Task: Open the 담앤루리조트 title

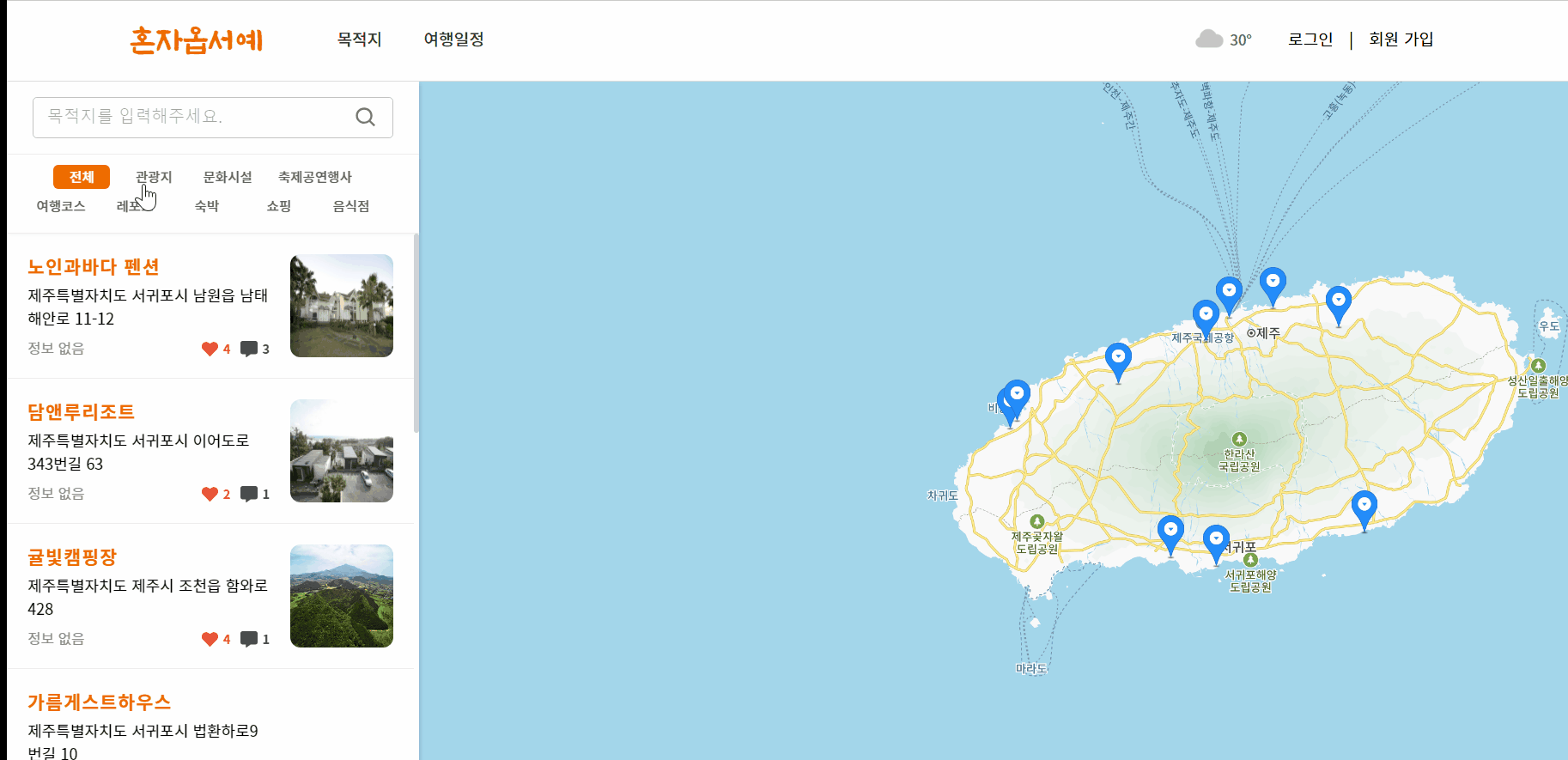Action: pyautogui.click(x=82, y=412)
